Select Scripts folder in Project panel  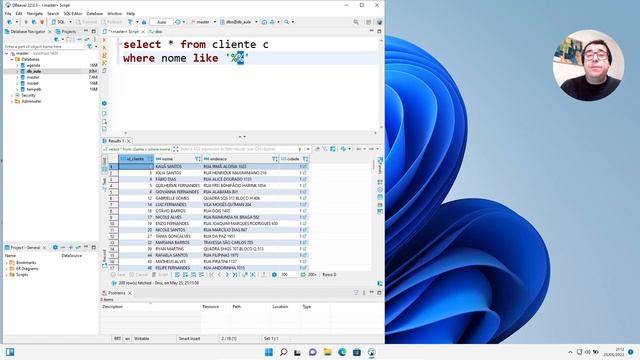(22, 275)
